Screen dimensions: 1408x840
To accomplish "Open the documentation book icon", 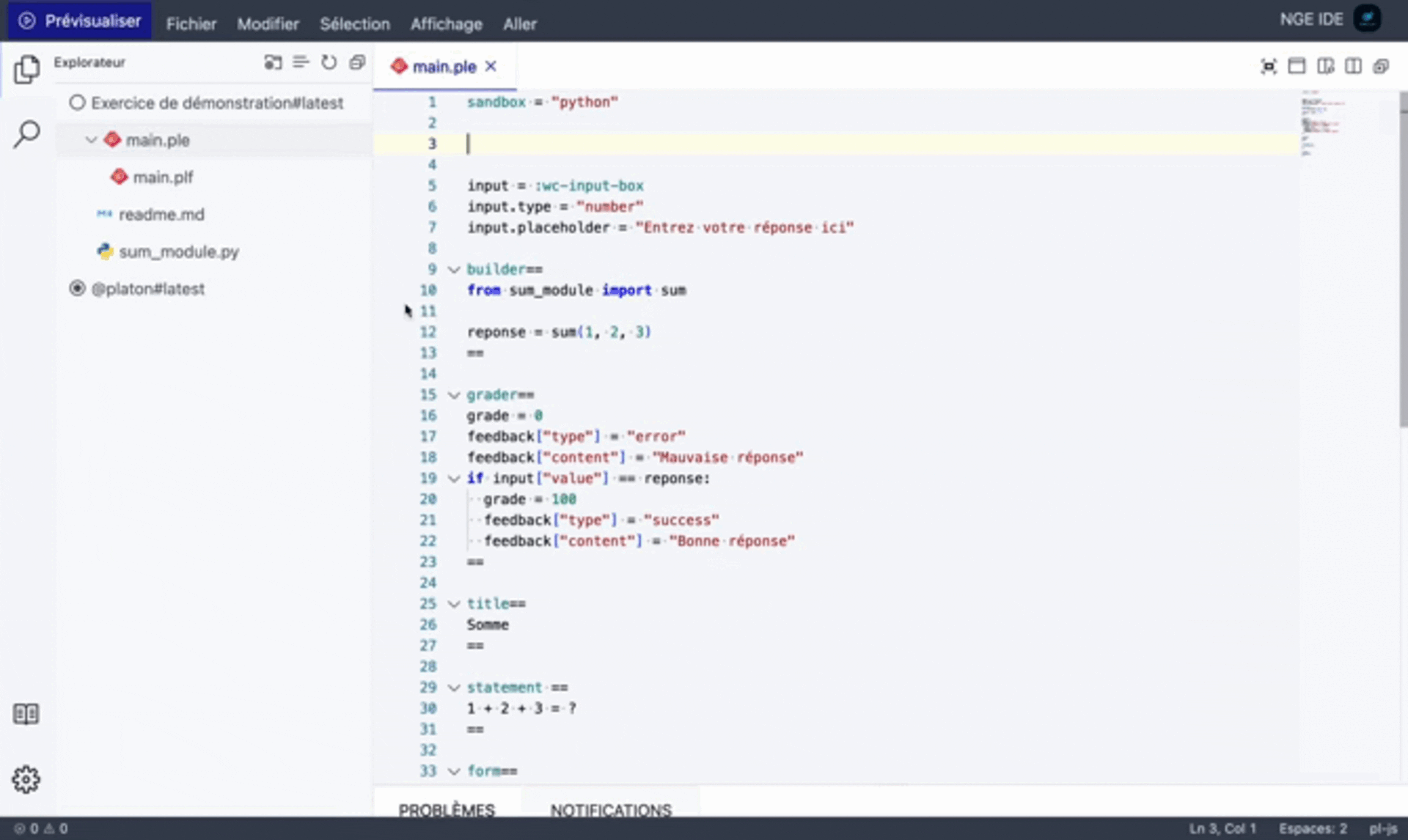I will [26, 713].
